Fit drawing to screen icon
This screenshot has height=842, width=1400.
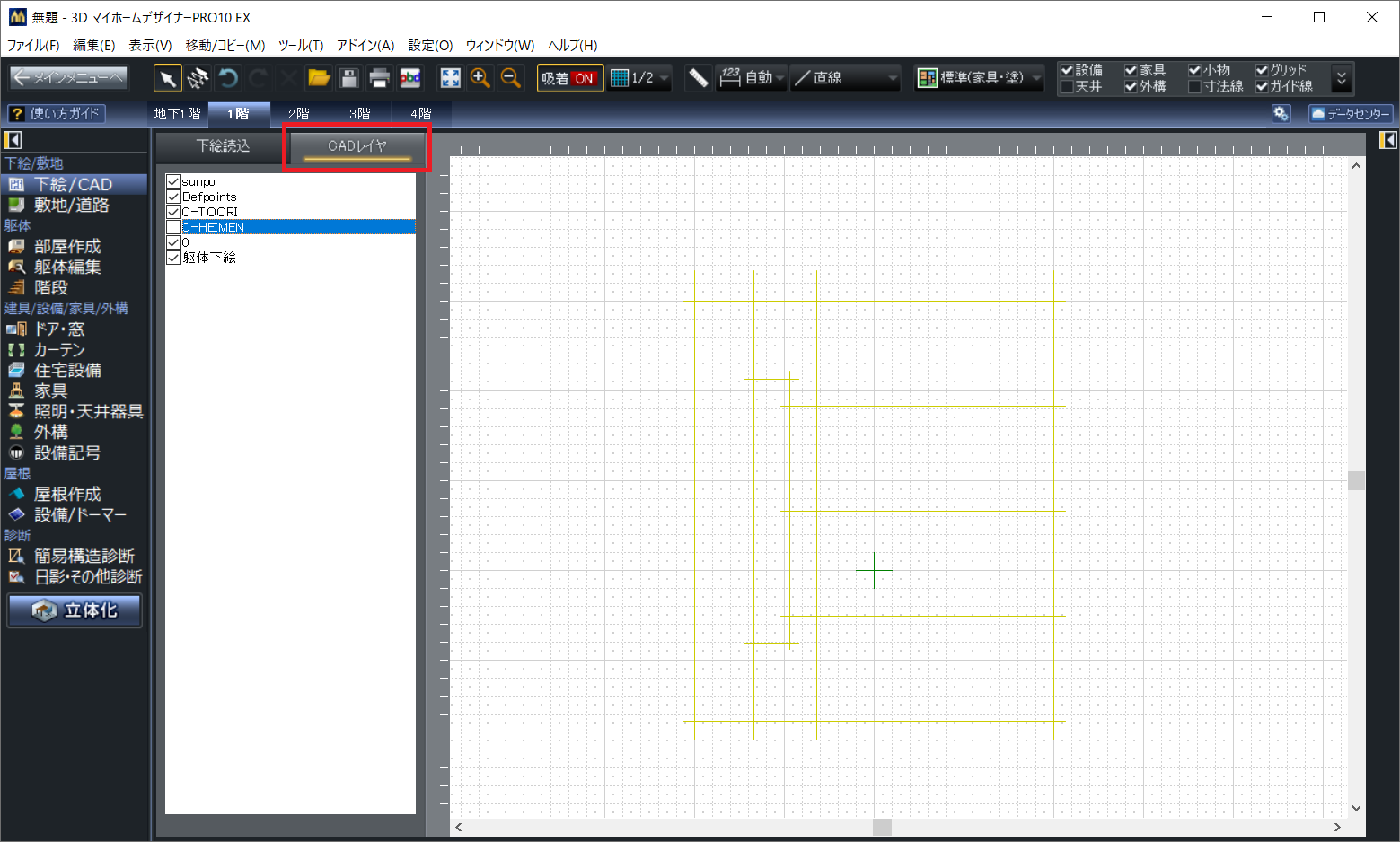click(x=450, y=79)
